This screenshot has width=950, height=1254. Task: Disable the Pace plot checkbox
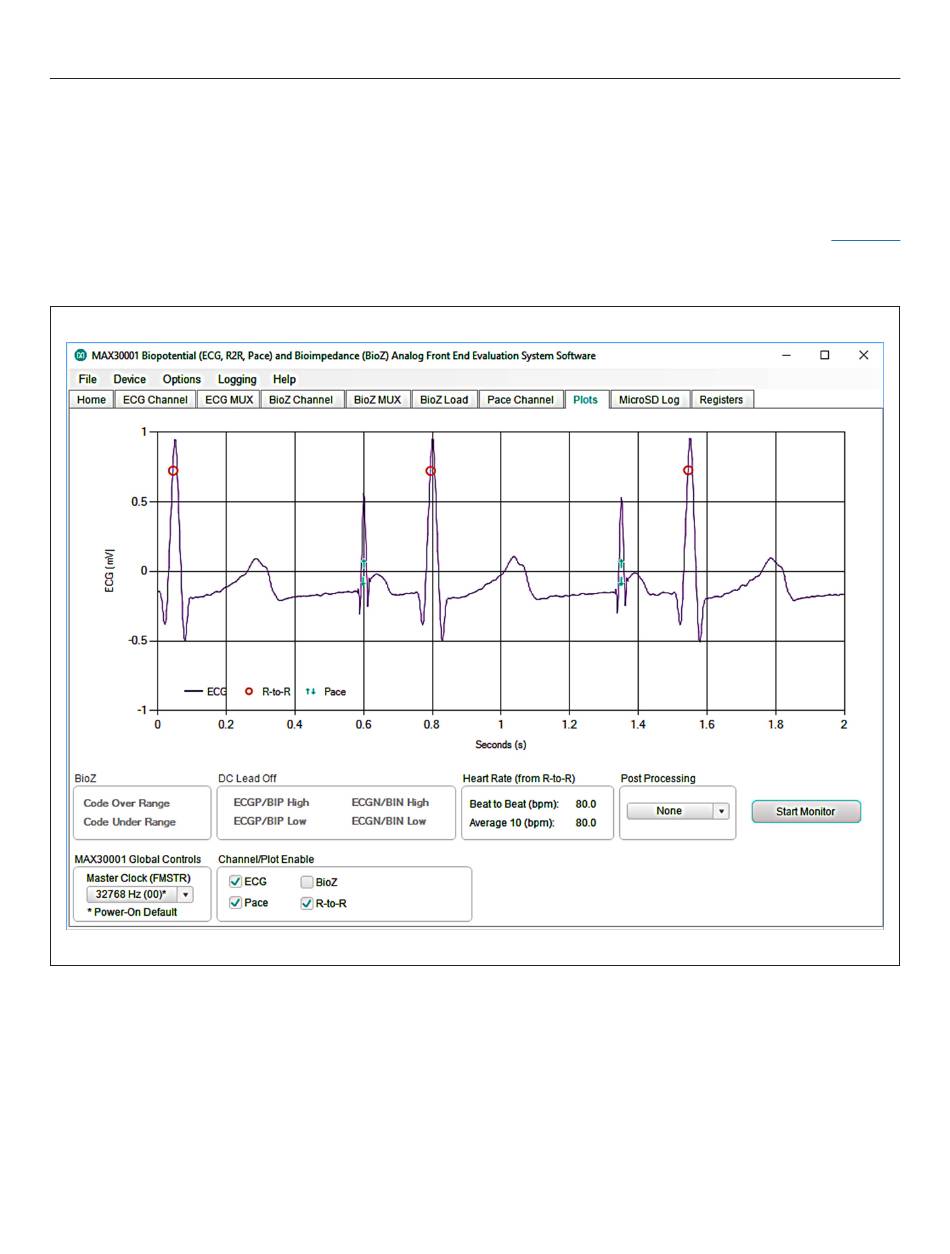click(x=236, y=903)
